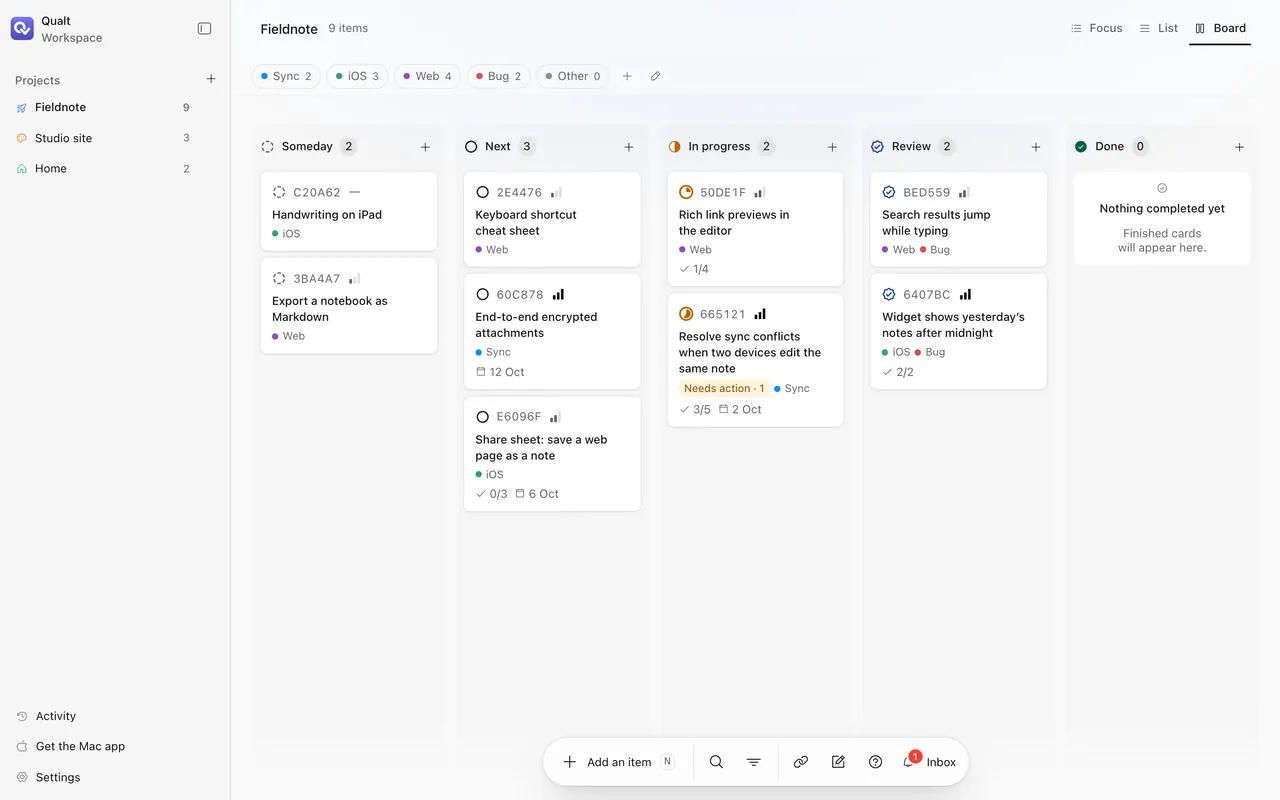Add a card to the Done column
Screen dimensions: 1280x800
tap(1239, 147)
